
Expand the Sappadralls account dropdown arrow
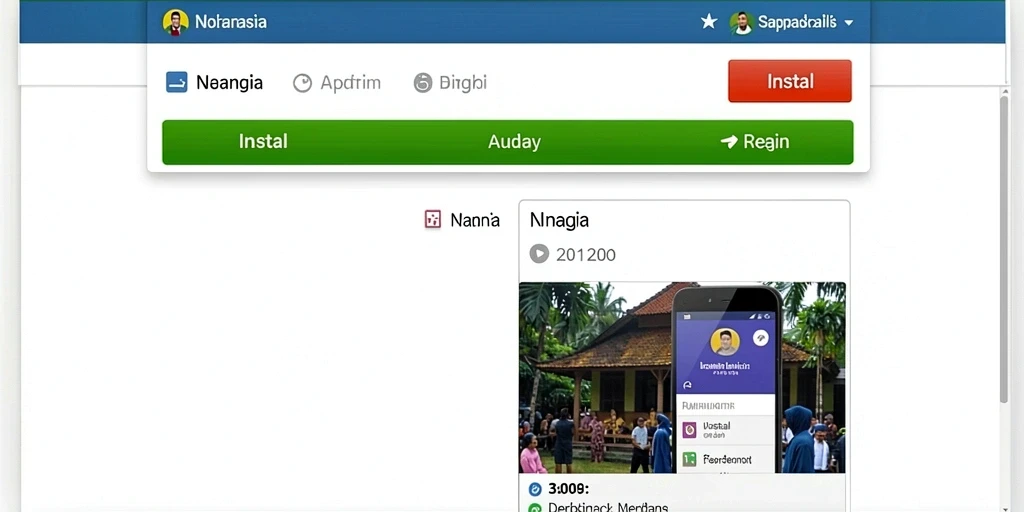848,23
